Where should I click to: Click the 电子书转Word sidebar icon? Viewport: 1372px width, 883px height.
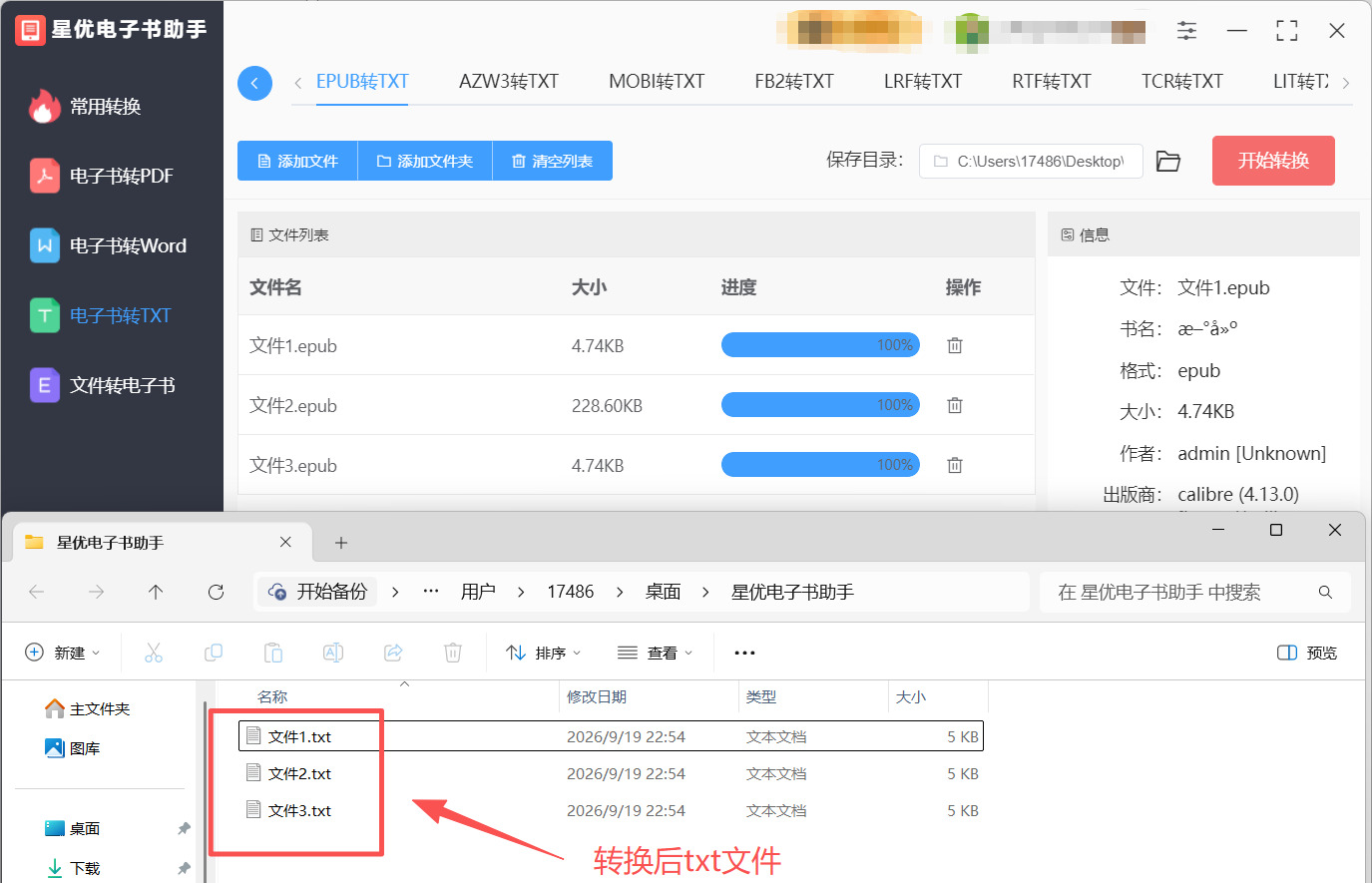pyautogui.click(x=44, y=245)
